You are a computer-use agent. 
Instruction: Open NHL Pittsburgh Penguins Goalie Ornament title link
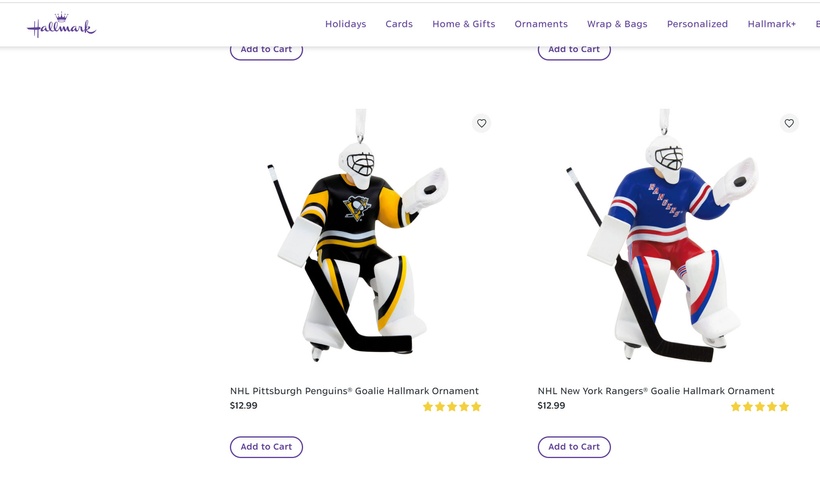354,391
